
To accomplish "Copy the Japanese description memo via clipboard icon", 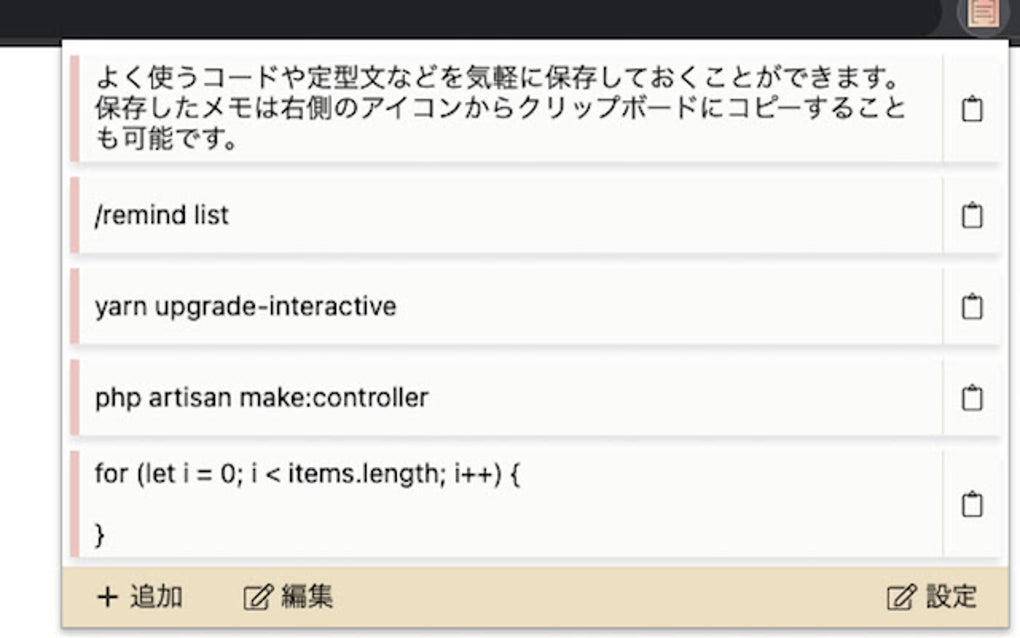I will (971, 109).
